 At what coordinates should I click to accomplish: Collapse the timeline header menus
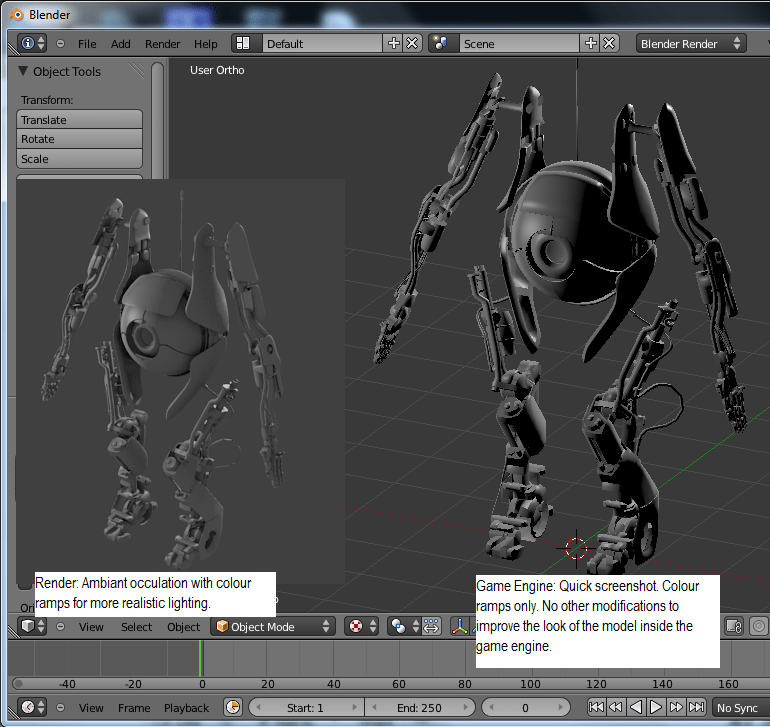pos(61,707)
